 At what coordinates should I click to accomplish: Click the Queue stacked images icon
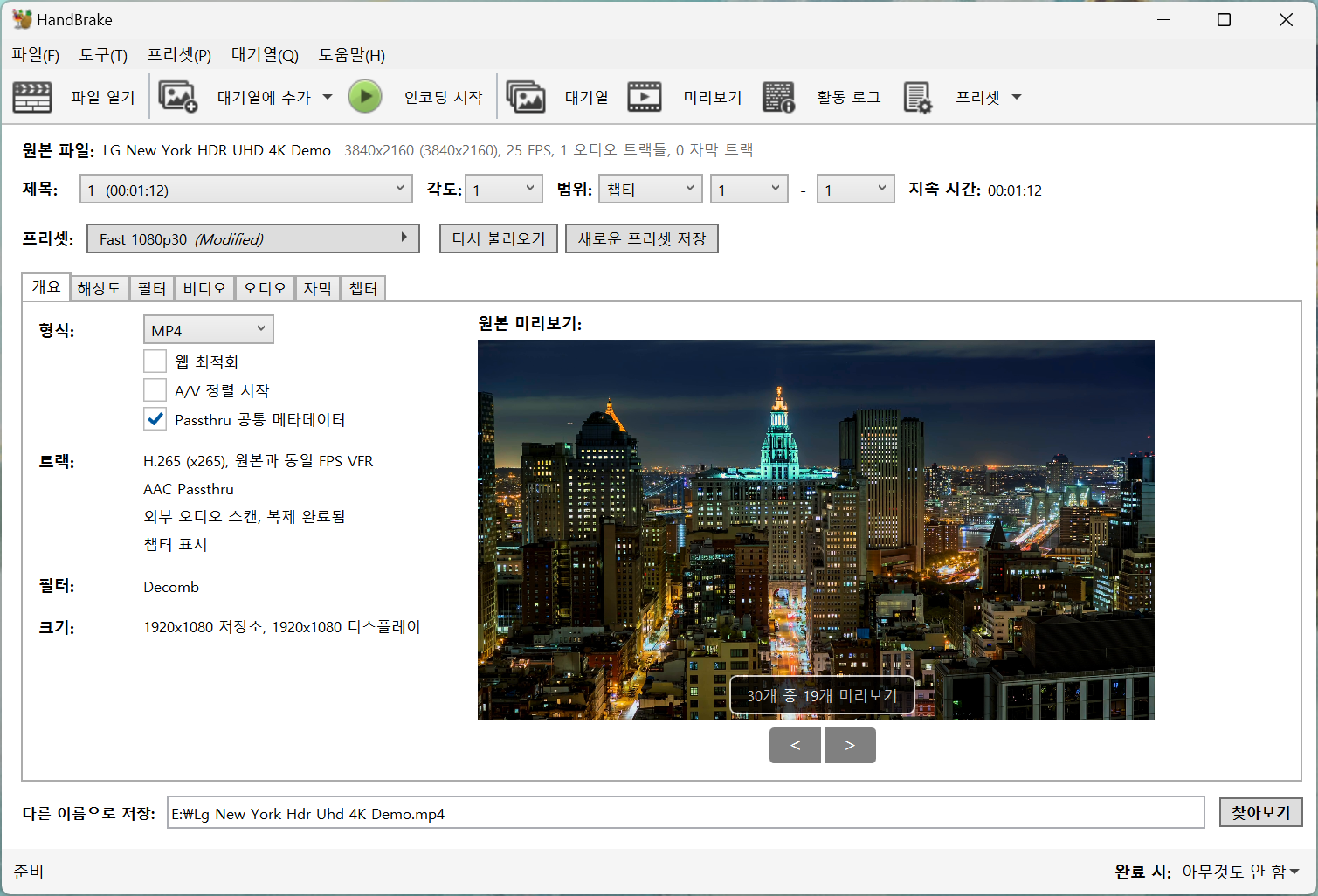(x=526, y=97)
